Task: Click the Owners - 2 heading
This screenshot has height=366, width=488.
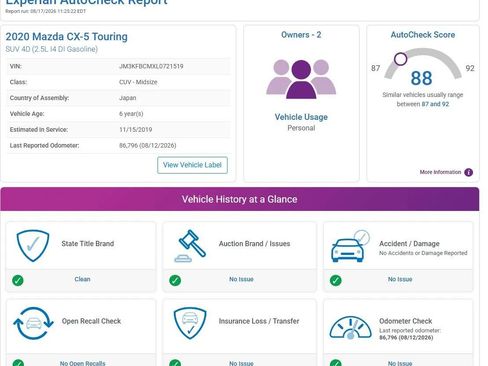Action: click(x=301, y=35)
